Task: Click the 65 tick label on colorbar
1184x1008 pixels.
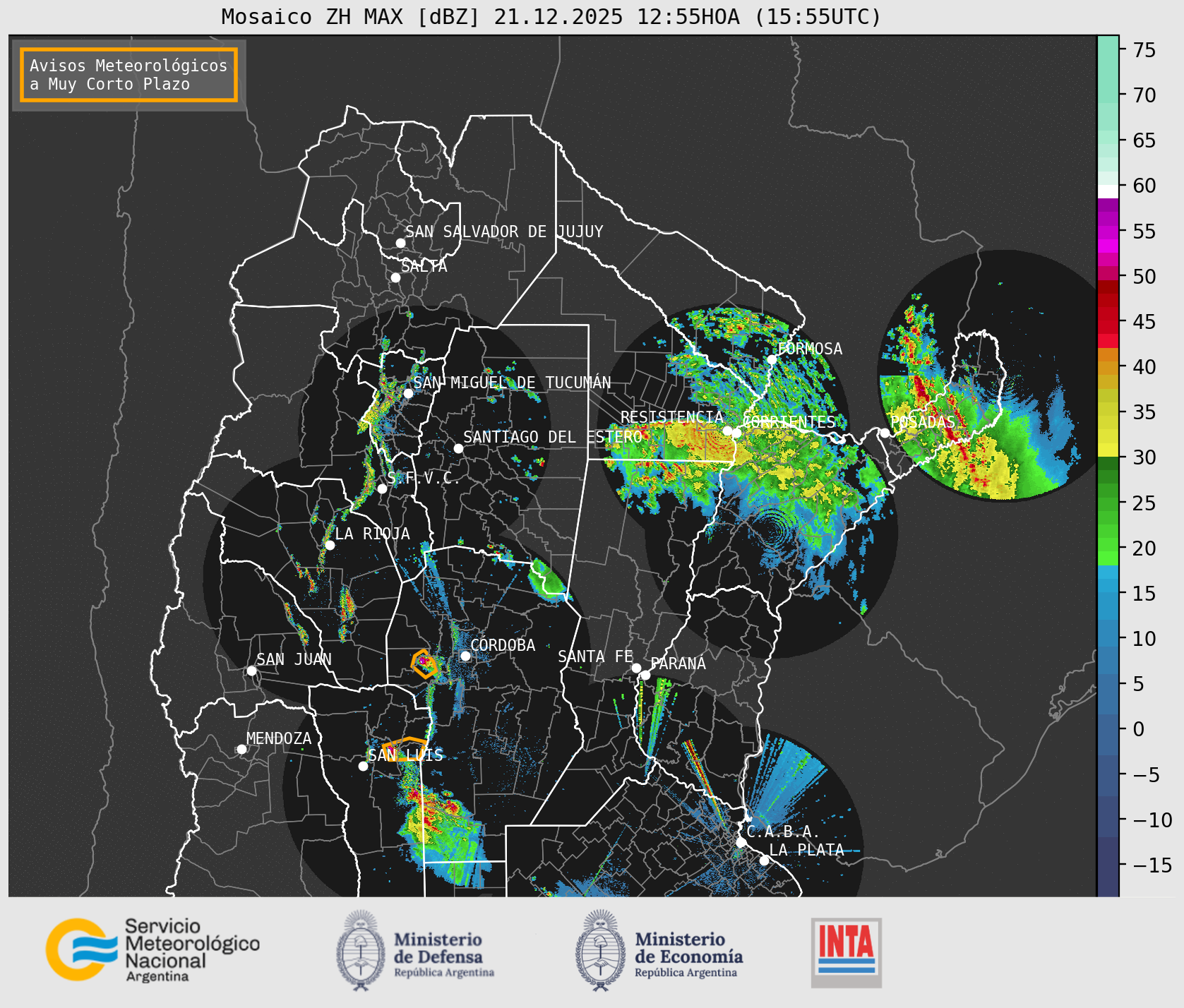Action: (1144, 140)
